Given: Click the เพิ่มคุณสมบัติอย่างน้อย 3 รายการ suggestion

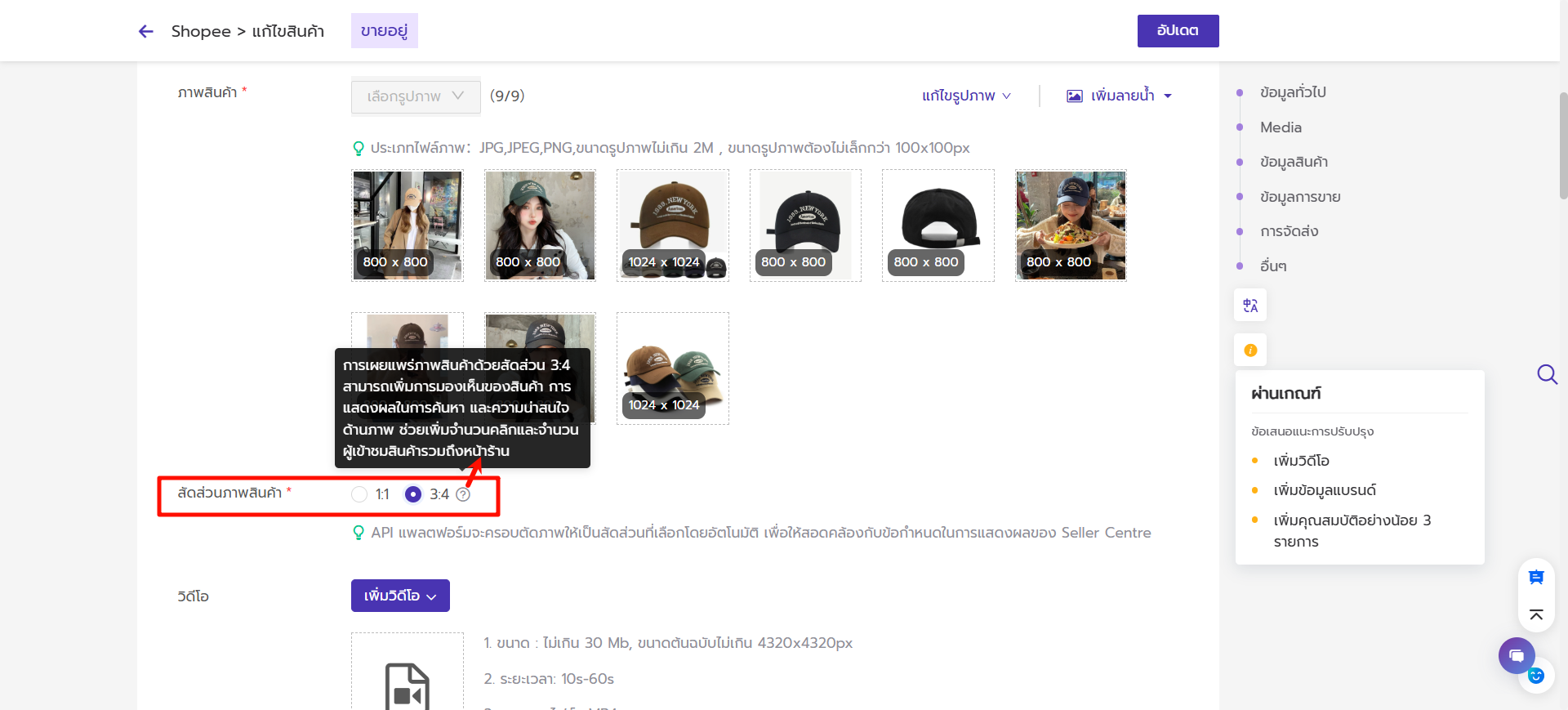Looking at the screenshot, I should pyautogui.click(x=1352, y=531).
